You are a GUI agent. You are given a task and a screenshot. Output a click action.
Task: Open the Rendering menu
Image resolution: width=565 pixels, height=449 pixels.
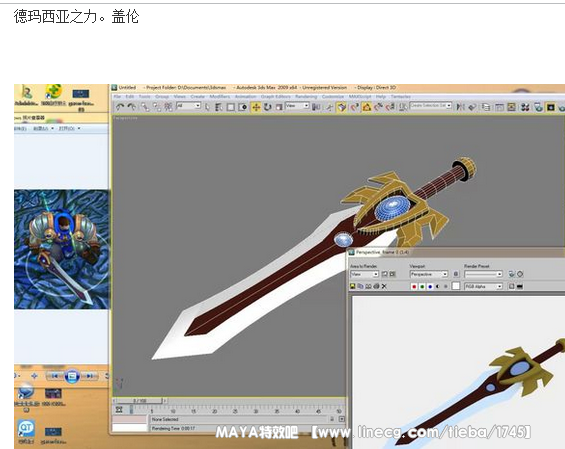tap(306, 97)
